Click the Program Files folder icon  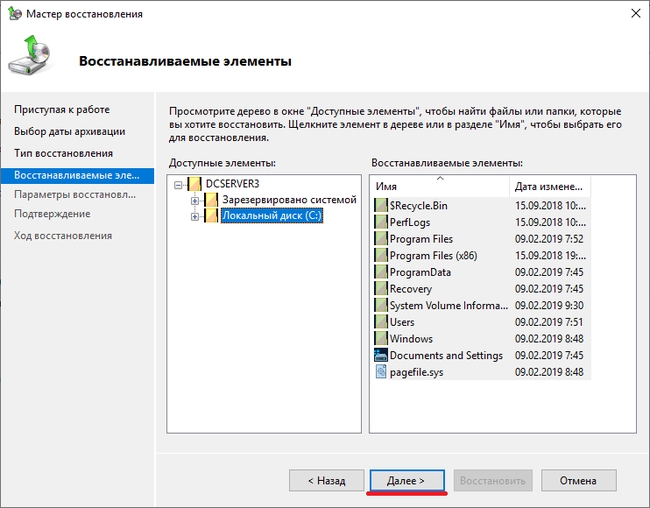381,238
